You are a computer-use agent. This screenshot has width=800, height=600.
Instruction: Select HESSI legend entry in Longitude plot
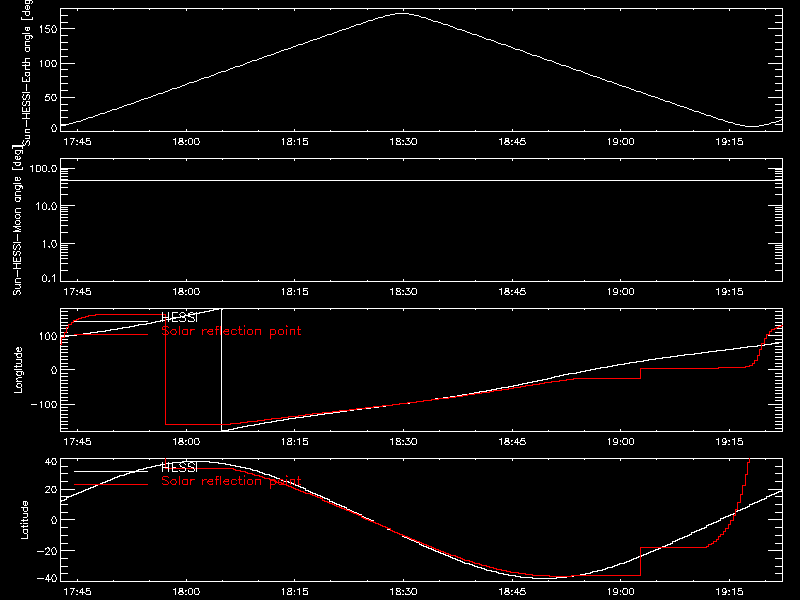pos(179,317)
